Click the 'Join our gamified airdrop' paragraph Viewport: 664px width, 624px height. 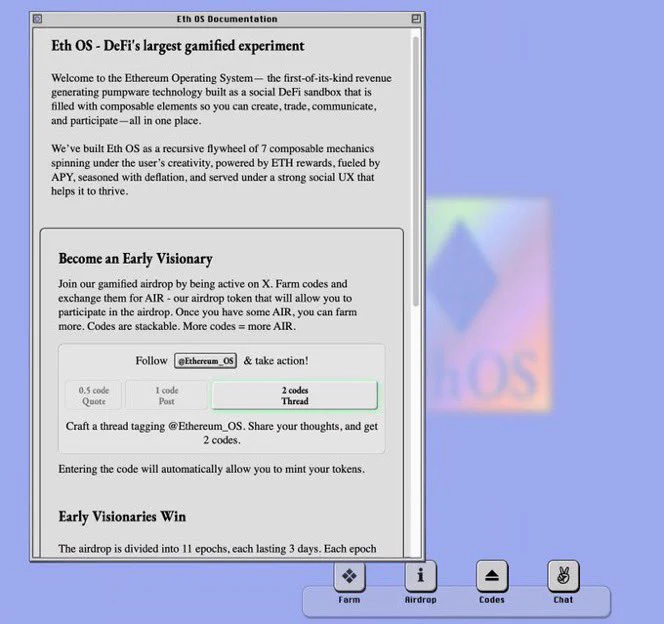pyautogui.click(x=208, y=305)
